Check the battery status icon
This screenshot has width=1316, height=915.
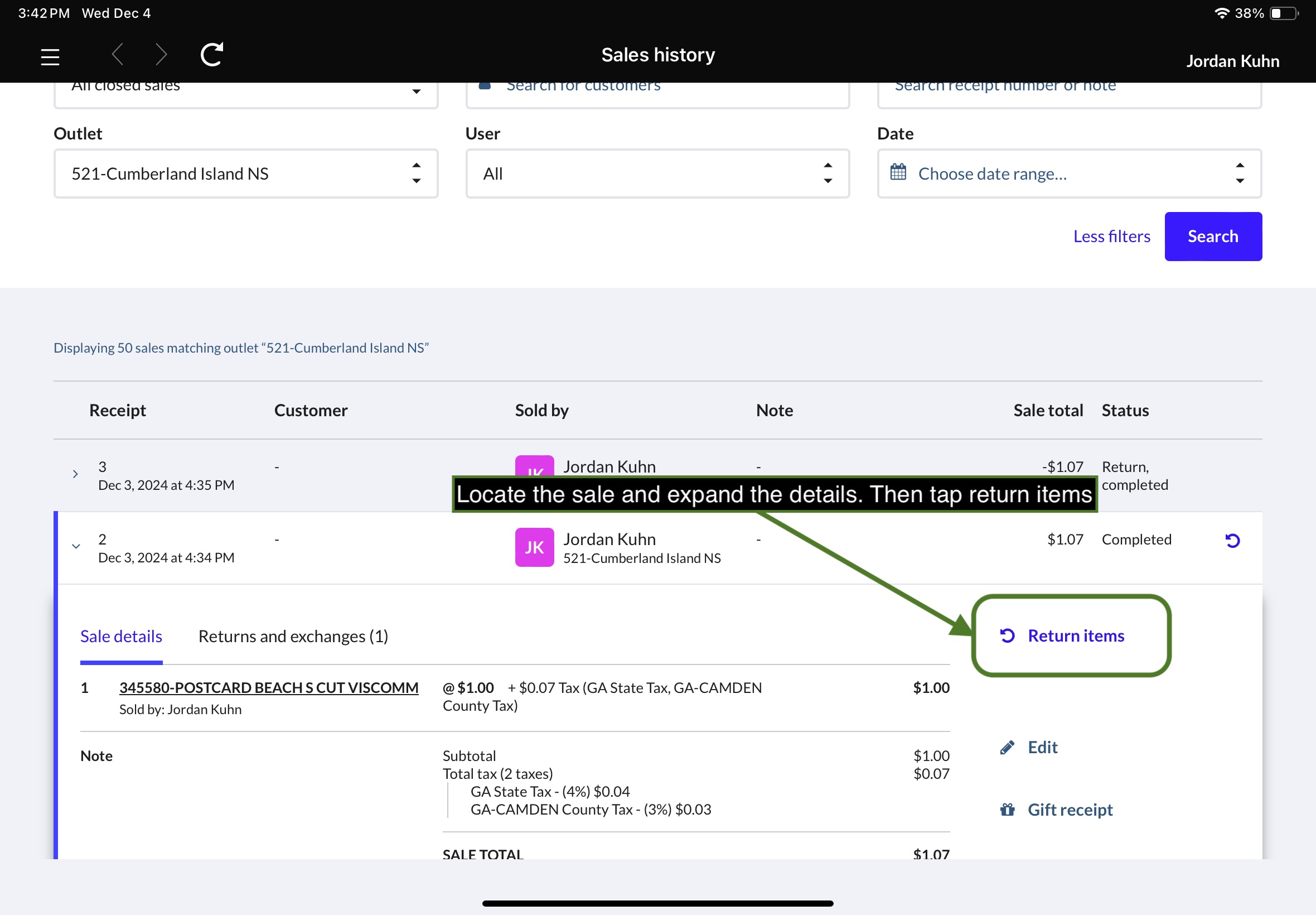(x=1284, y=13)
